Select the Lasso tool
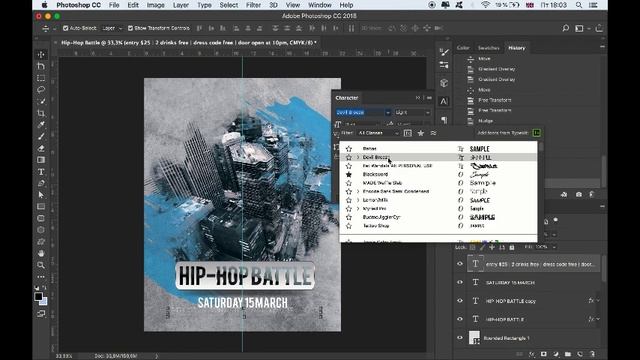The height and width of the screenshot is (360, 640). click(x=41, y=89)
